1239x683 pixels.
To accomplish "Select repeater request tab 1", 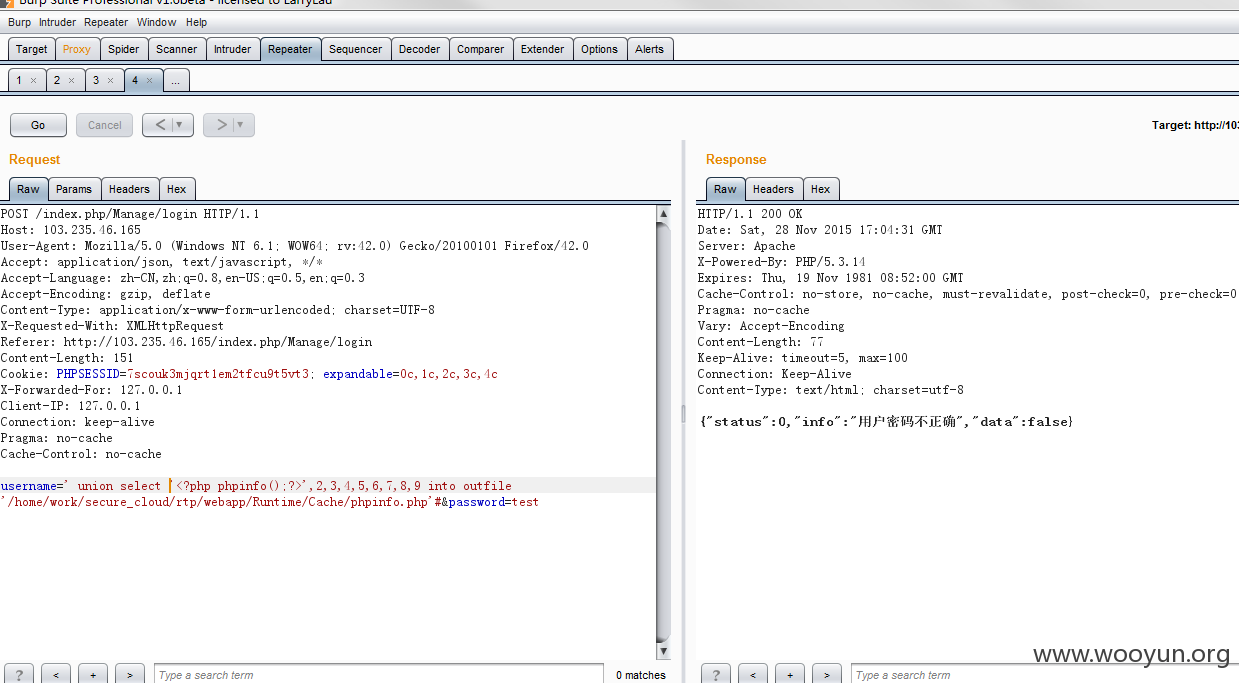I will pos(19,80).
